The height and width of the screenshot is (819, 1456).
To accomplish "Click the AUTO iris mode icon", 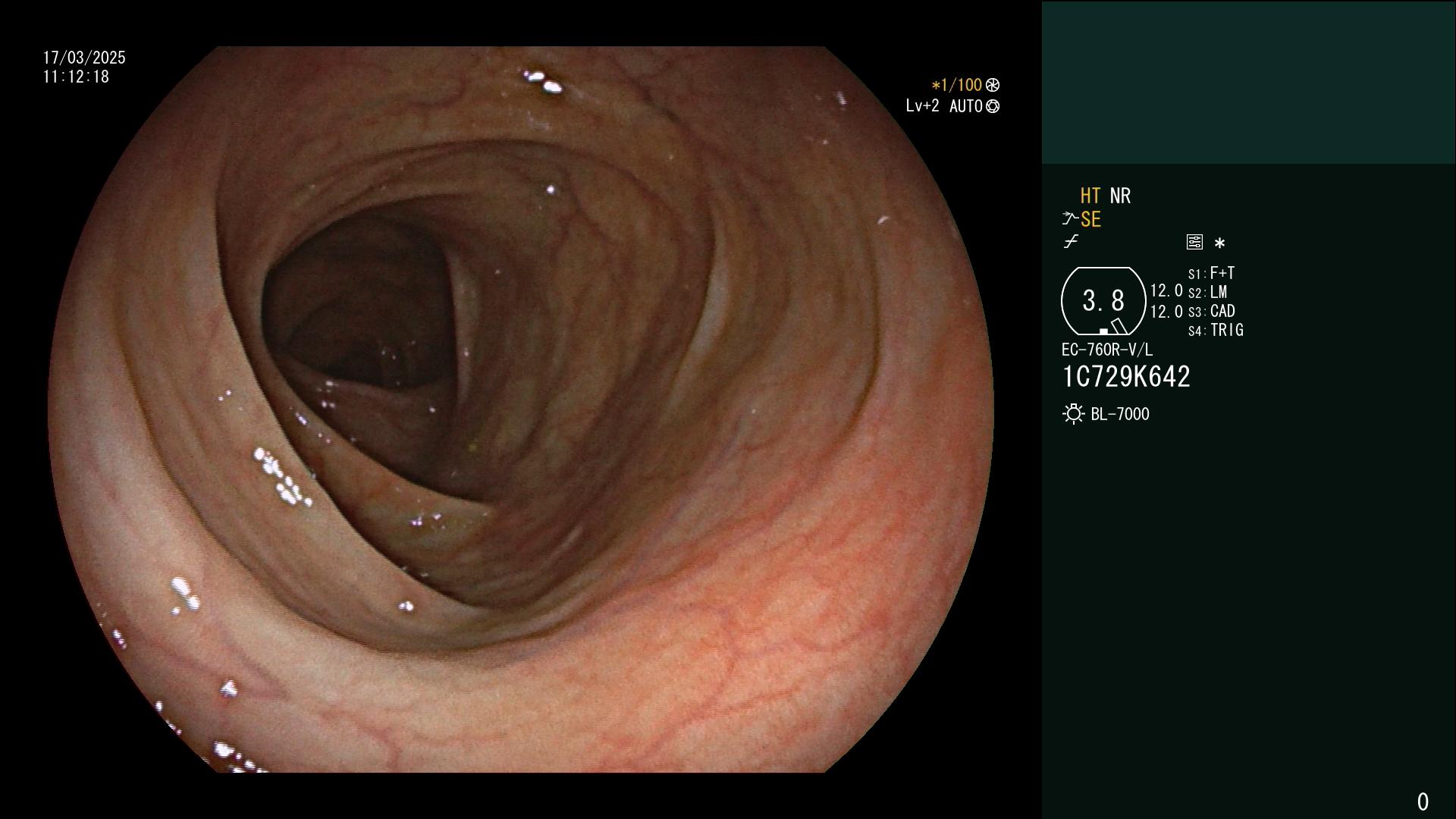I will point(993,106).
